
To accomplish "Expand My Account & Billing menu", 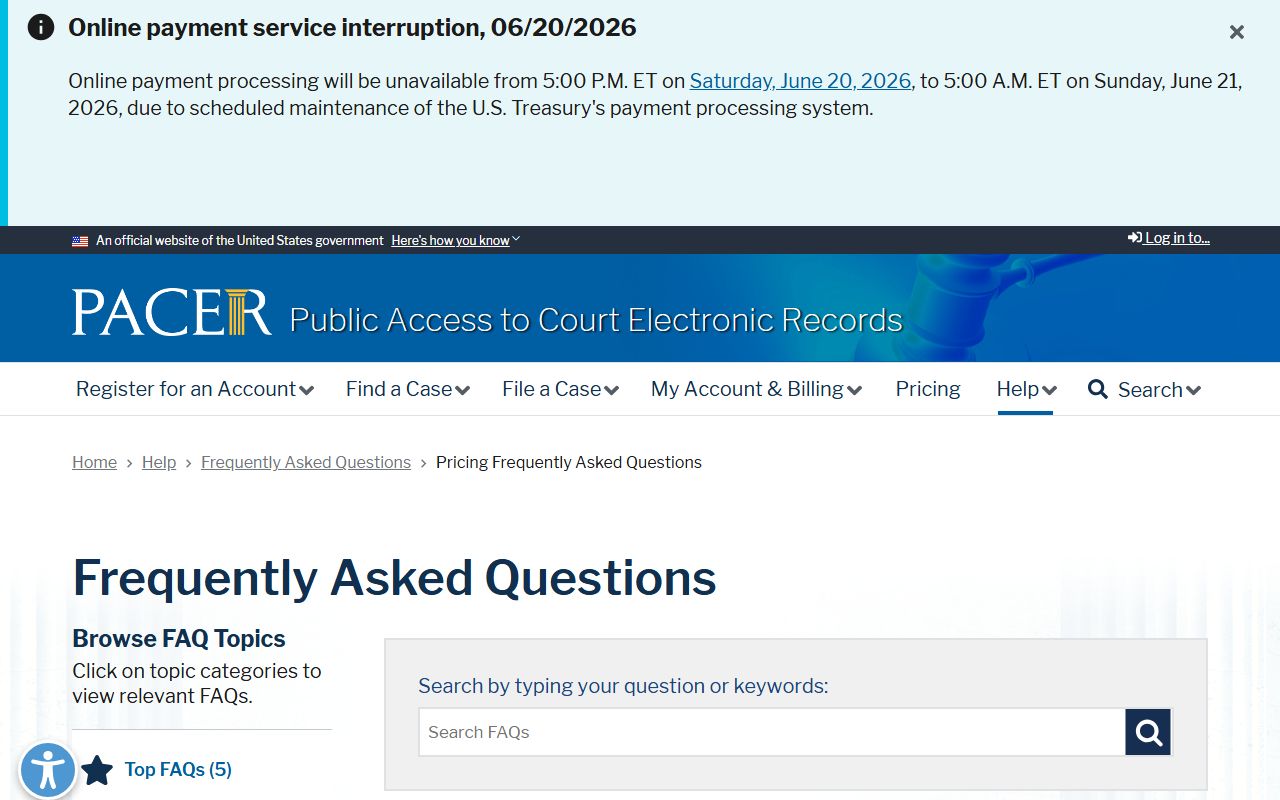I will click(x=756, y=389).
